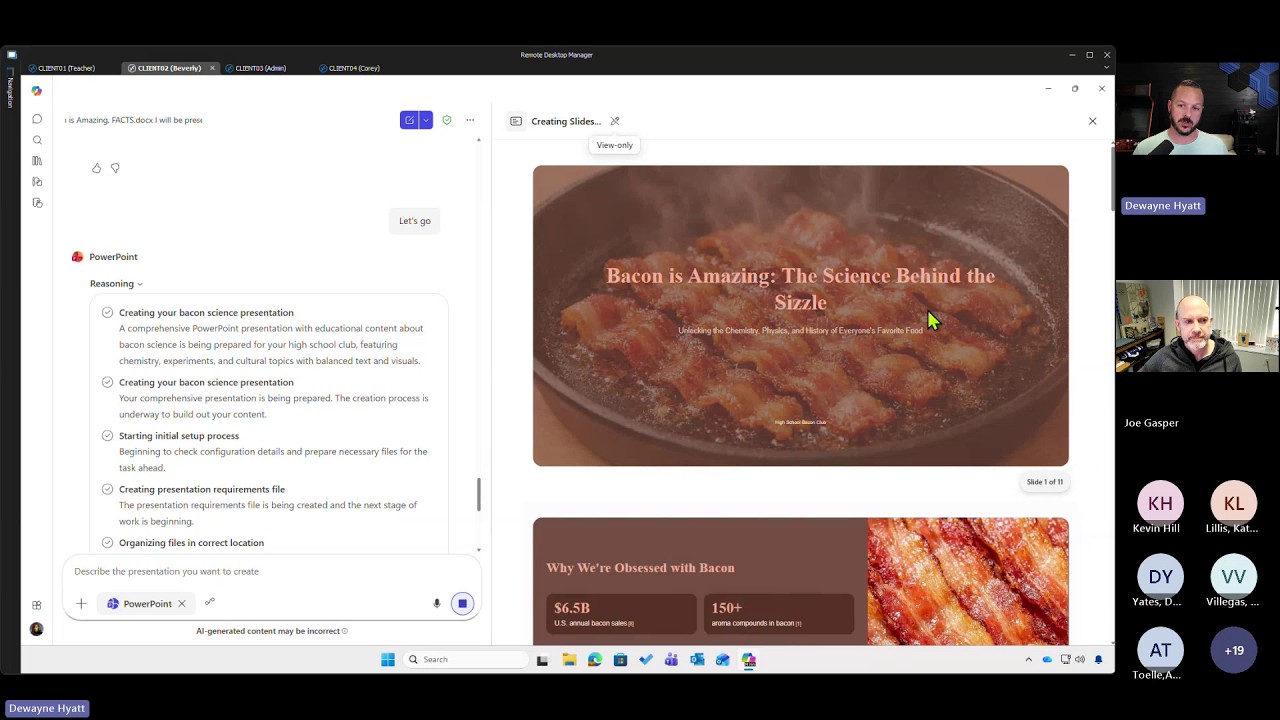Show hidden system tray icons chevron
This screenshot has height=720, width=1280.
(x=1028, y=660)
